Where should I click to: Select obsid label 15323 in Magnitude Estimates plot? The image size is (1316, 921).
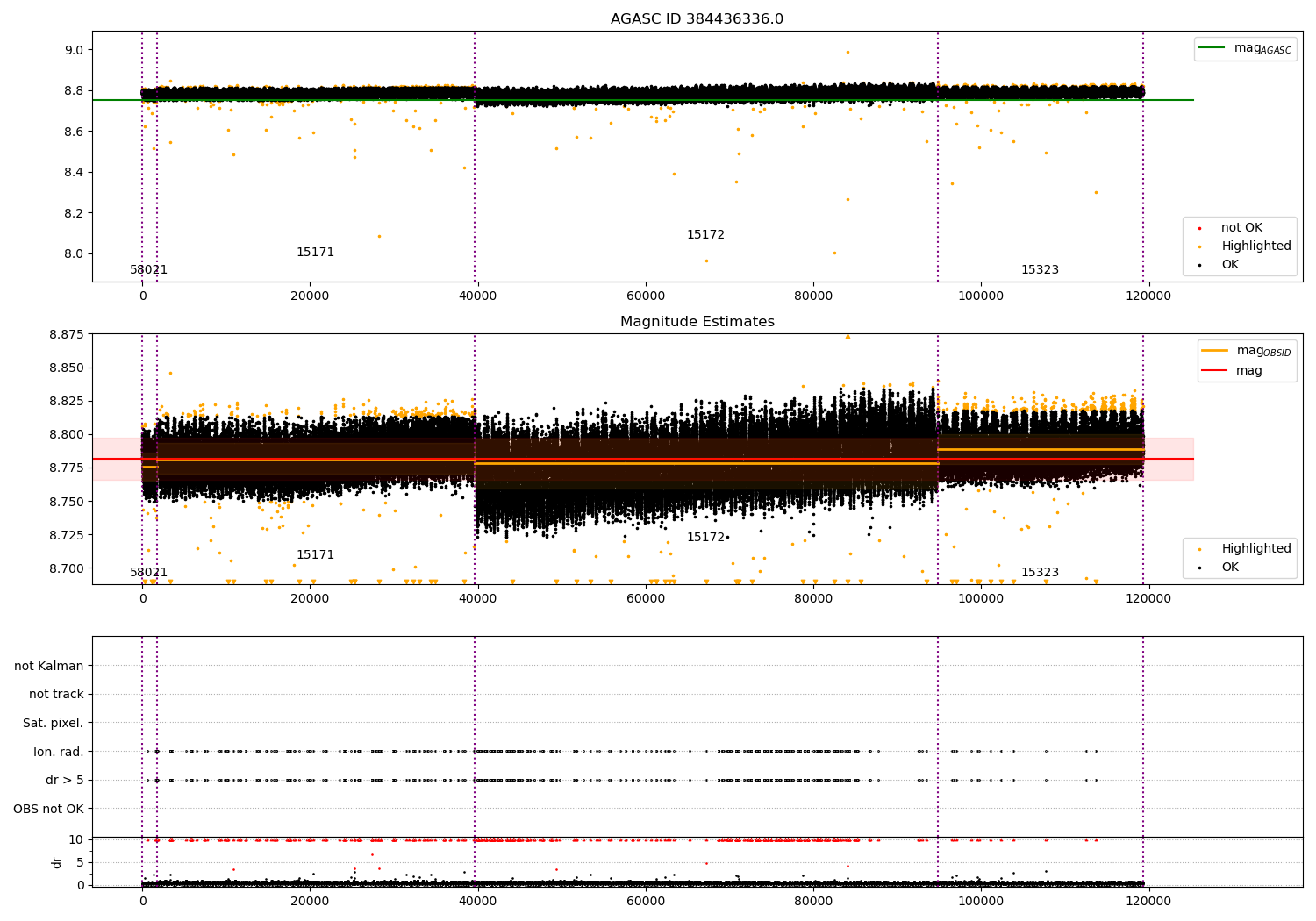[1040, 573]
